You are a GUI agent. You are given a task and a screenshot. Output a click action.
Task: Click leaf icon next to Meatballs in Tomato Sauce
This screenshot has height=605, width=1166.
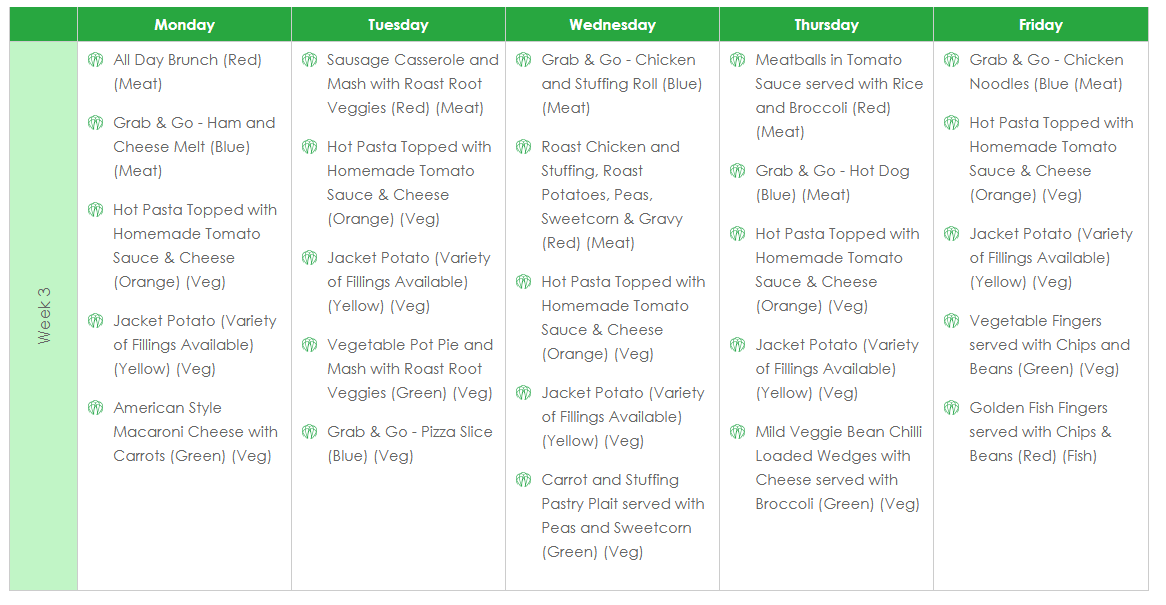(x=738, y=60)
